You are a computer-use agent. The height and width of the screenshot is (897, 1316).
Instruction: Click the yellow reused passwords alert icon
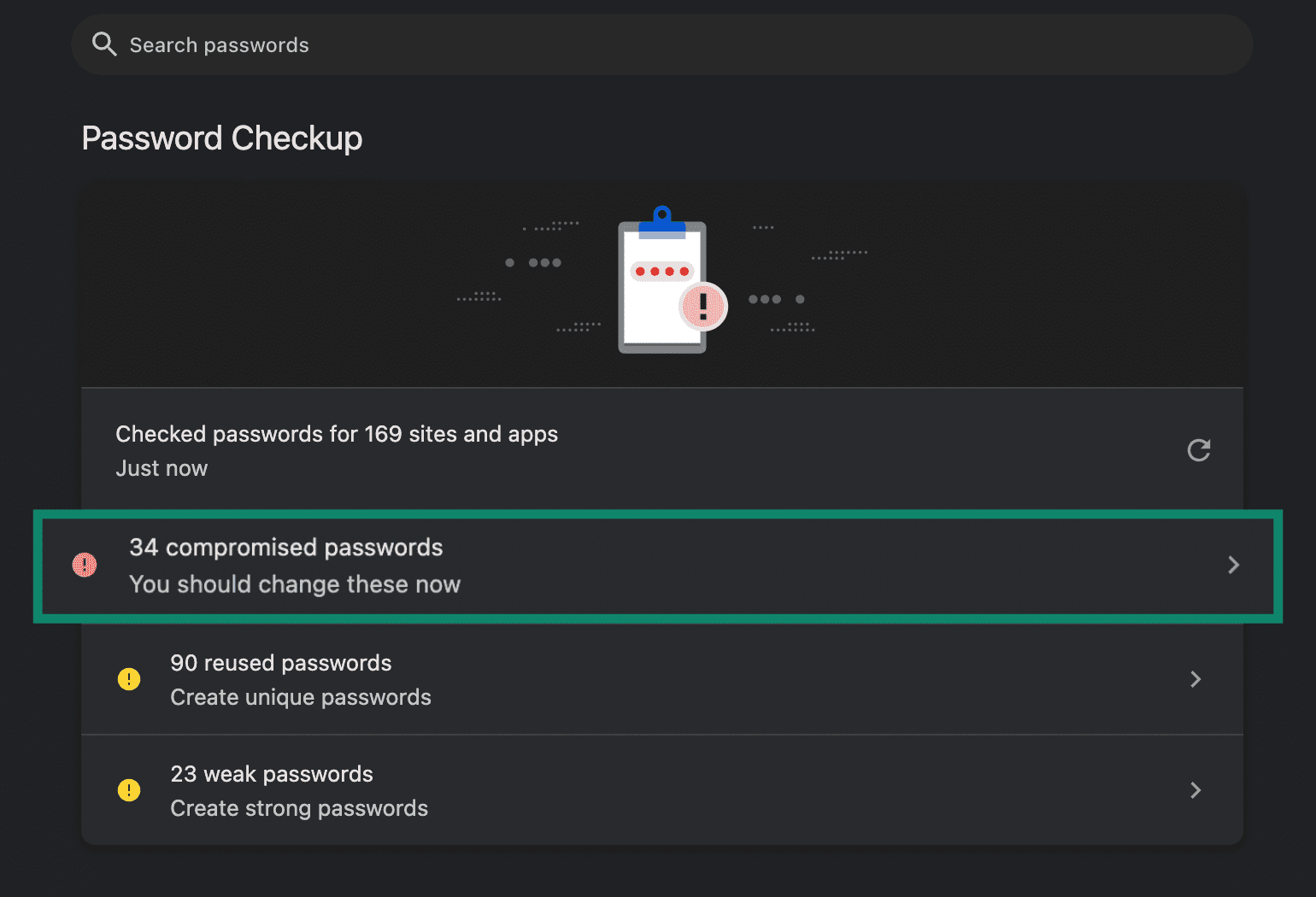click(129, 679)
